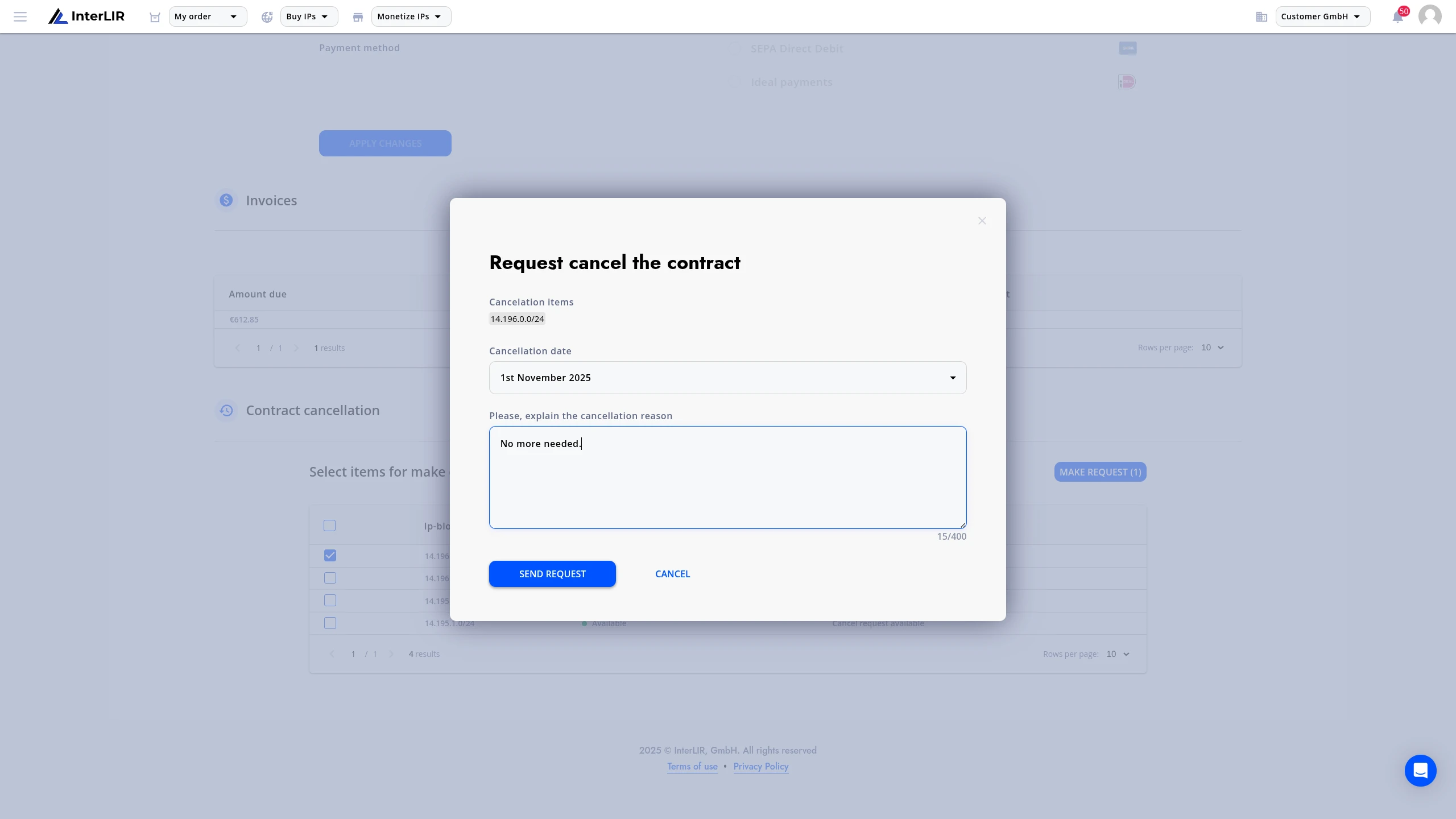Click CANCEL in the dialog
Viewport: 1456px width, 819px height.
pos(672,574)
